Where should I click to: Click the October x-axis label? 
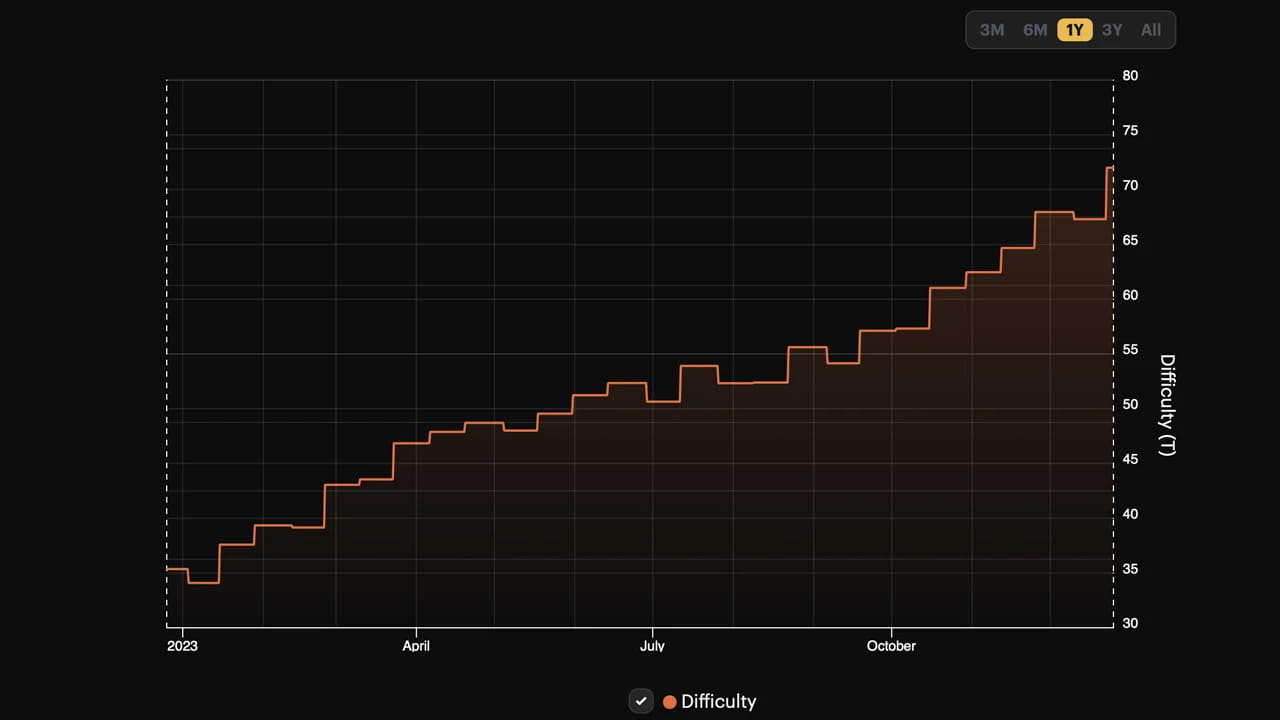891,646
